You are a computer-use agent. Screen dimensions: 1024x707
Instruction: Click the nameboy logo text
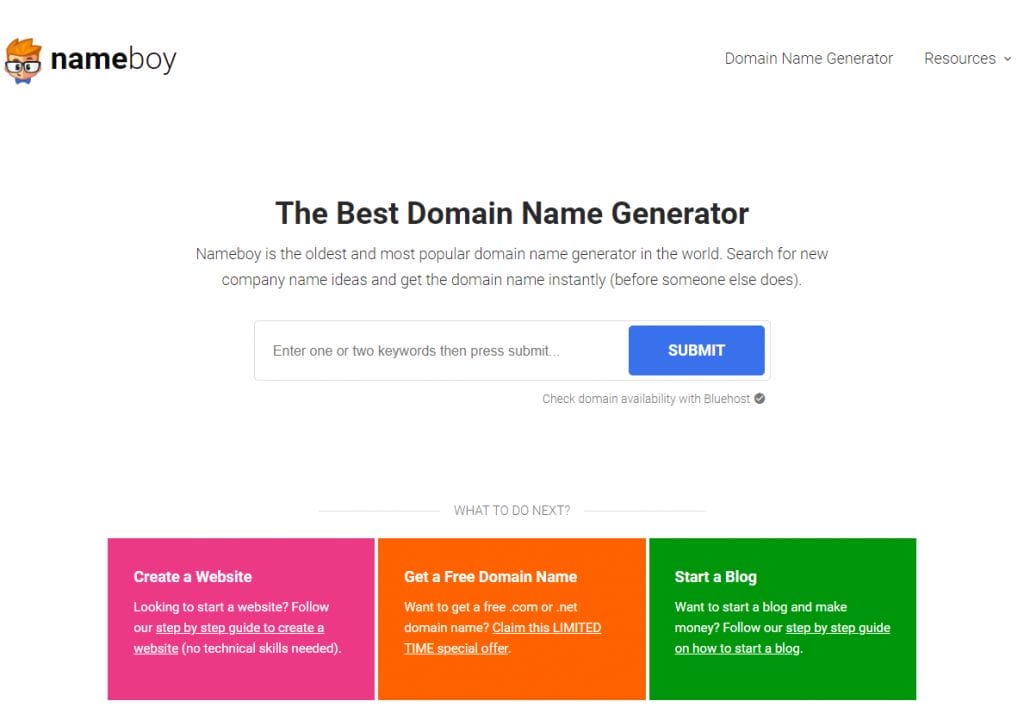113,60
